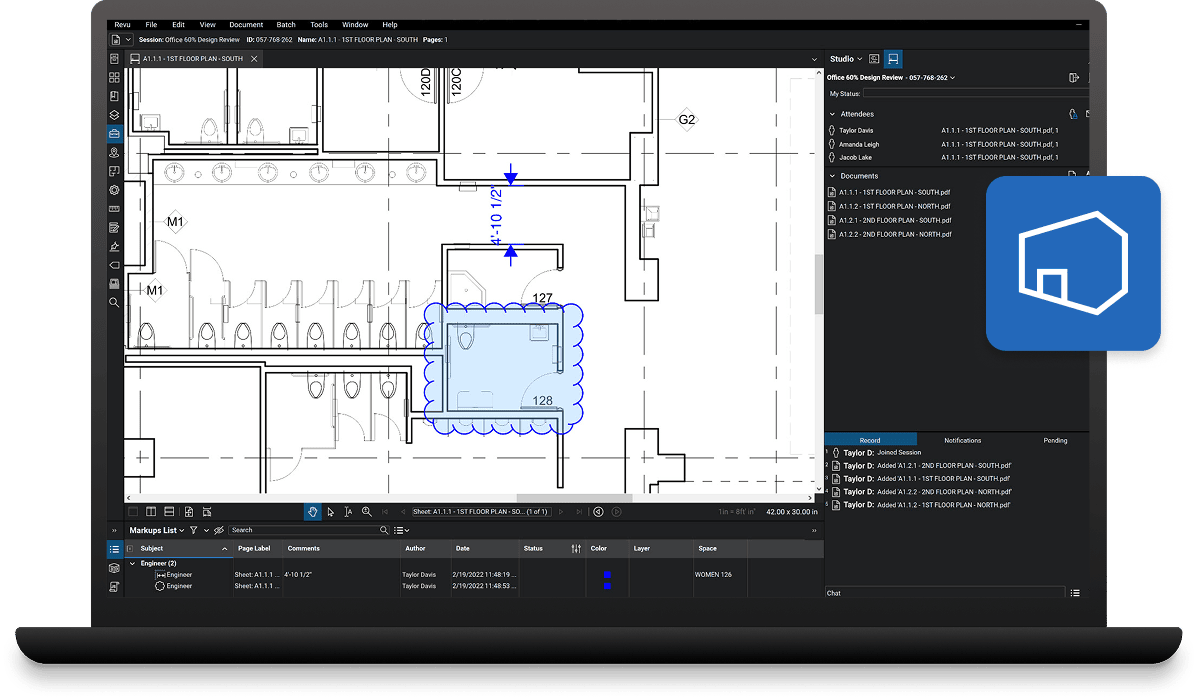Collapse the Engineer (2) markup group
Image resolution: width=1198 pixels, height=699 pixels.
coord(132,563)
